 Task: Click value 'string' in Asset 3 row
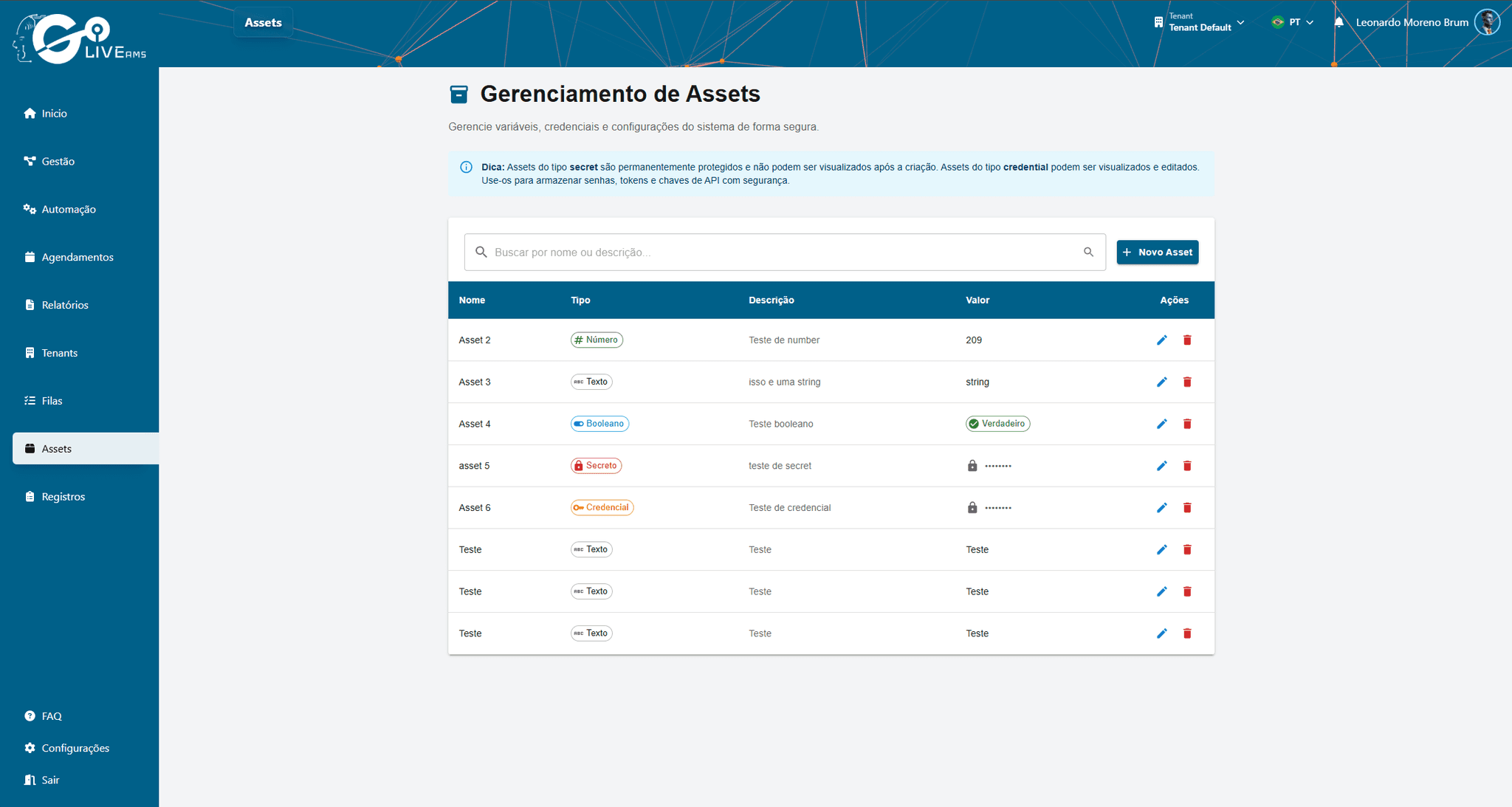pos(977,382)
